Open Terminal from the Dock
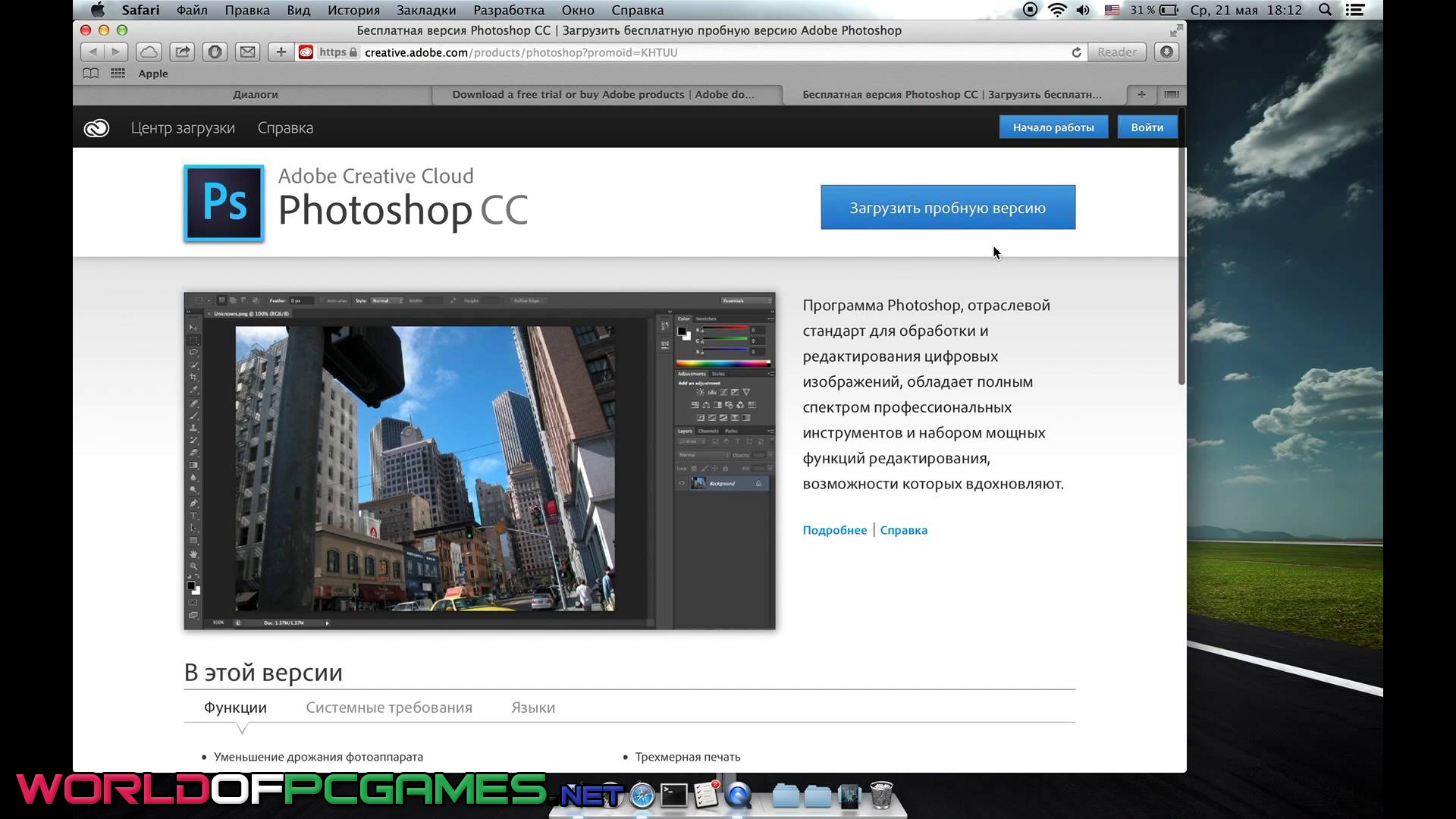 pos(674,795)
